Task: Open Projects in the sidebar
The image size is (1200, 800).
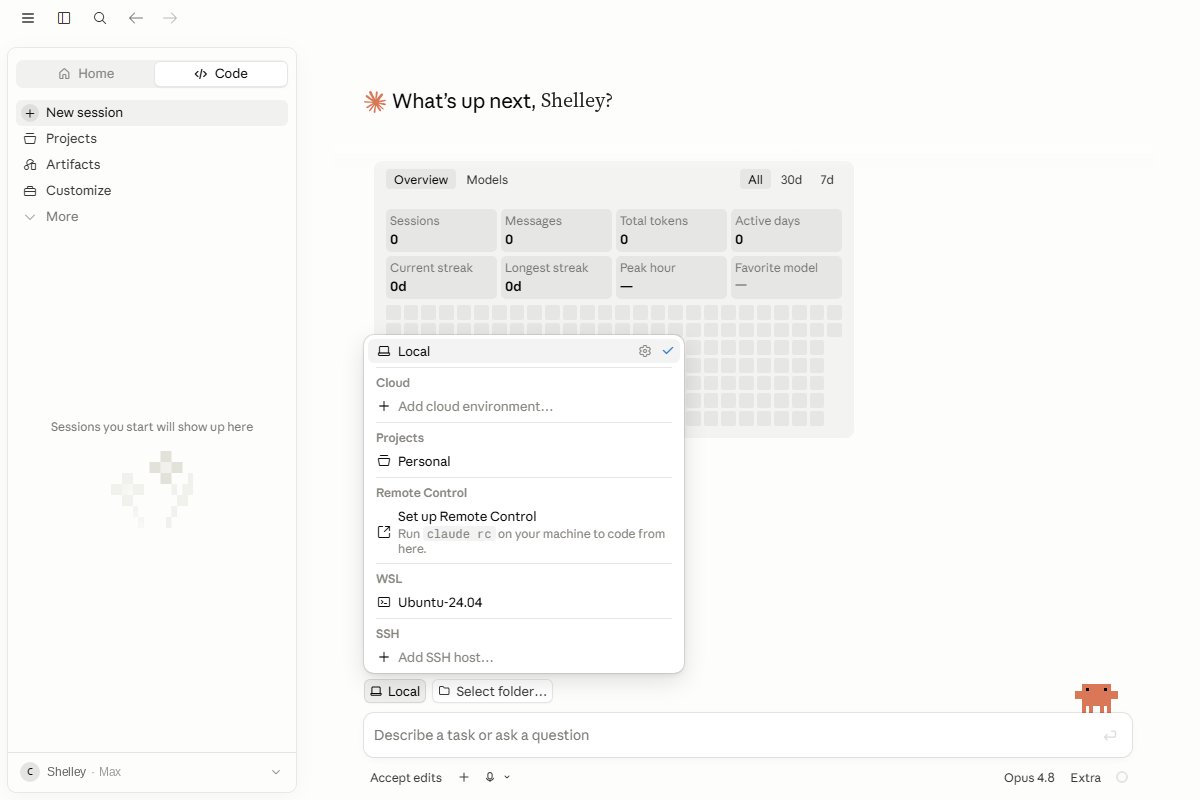Action: point(152,139)
